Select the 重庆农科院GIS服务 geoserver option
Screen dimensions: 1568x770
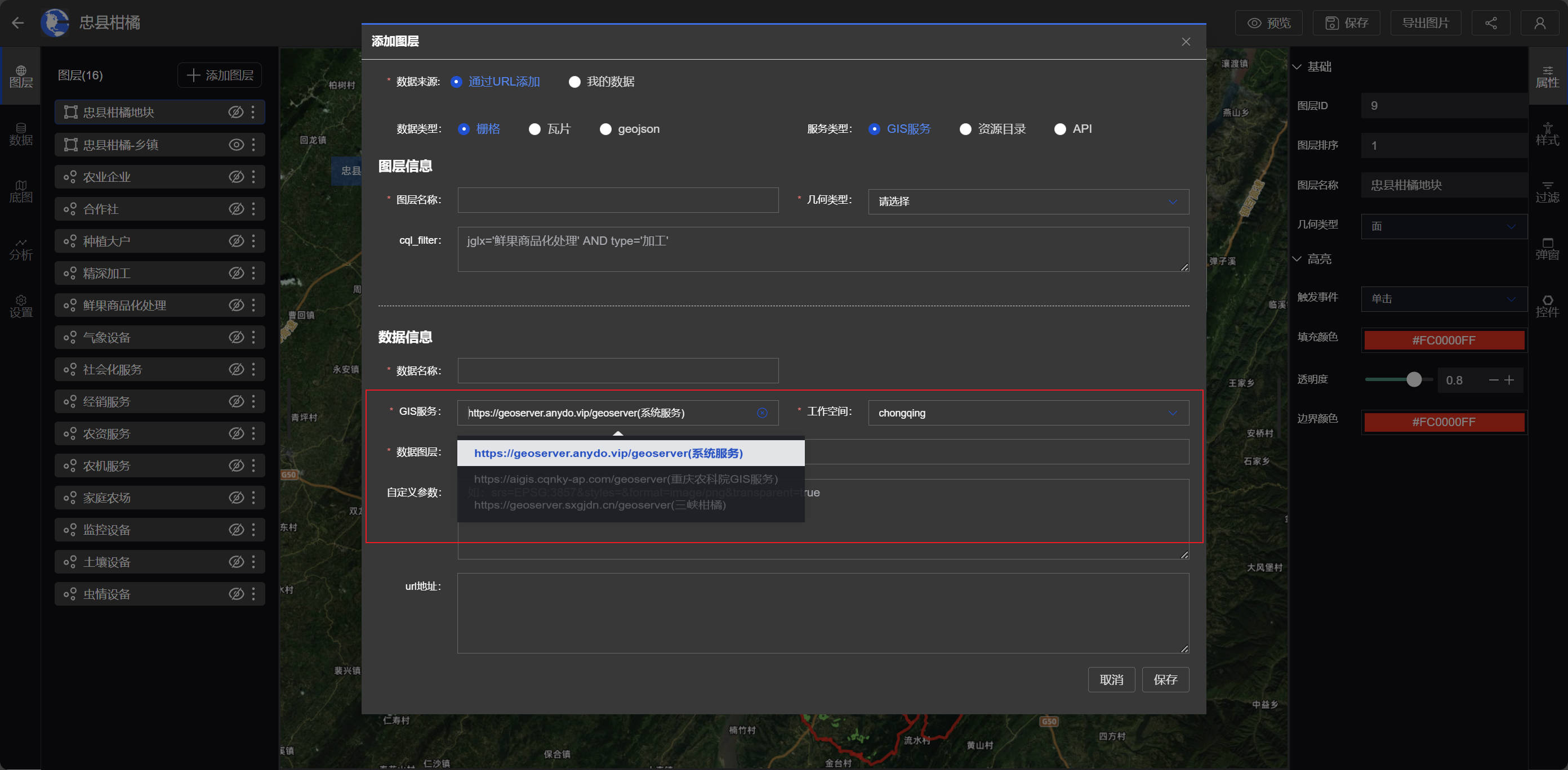coord(626,479)
